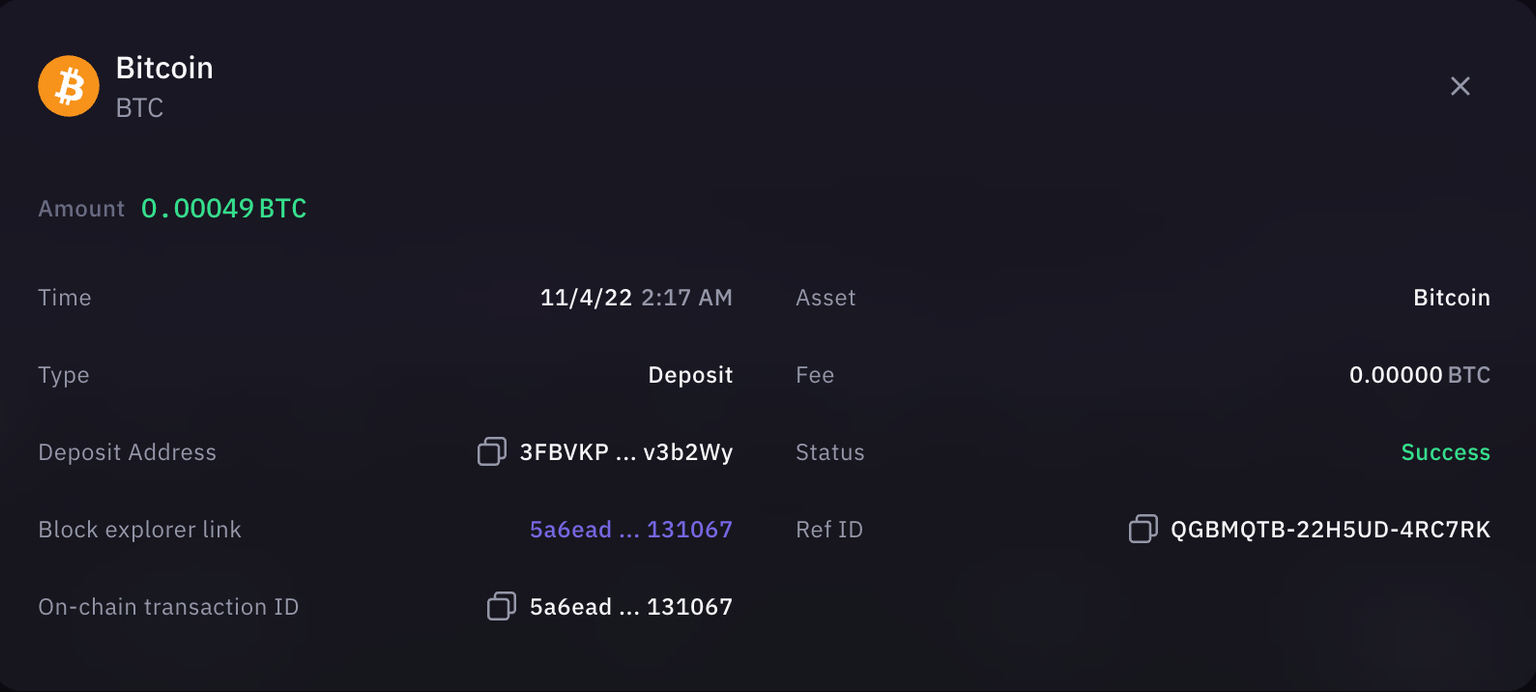Click the 0.00000 BTC fee value

[1419, 375]
